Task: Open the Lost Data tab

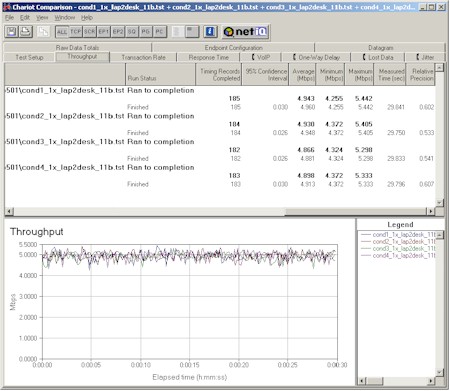Action: point(378,57)
